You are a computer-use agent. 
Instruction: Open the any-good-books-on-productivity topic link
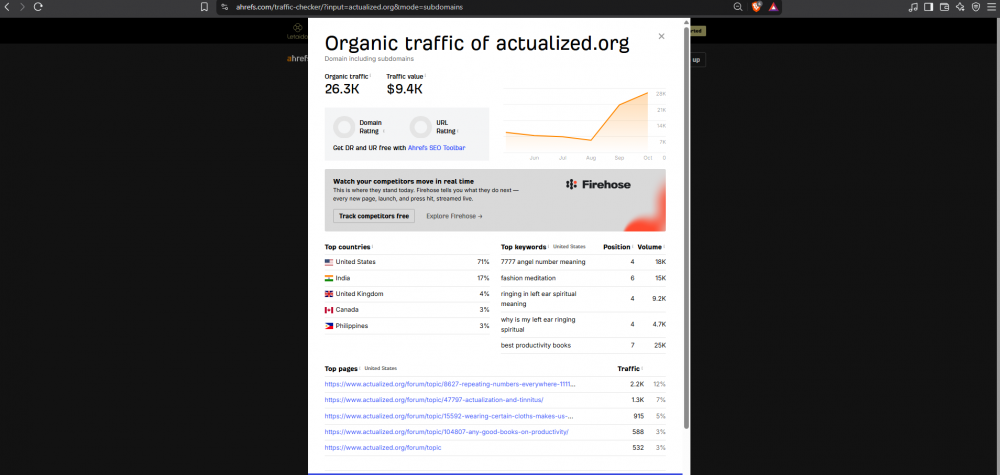coord(446,432)
